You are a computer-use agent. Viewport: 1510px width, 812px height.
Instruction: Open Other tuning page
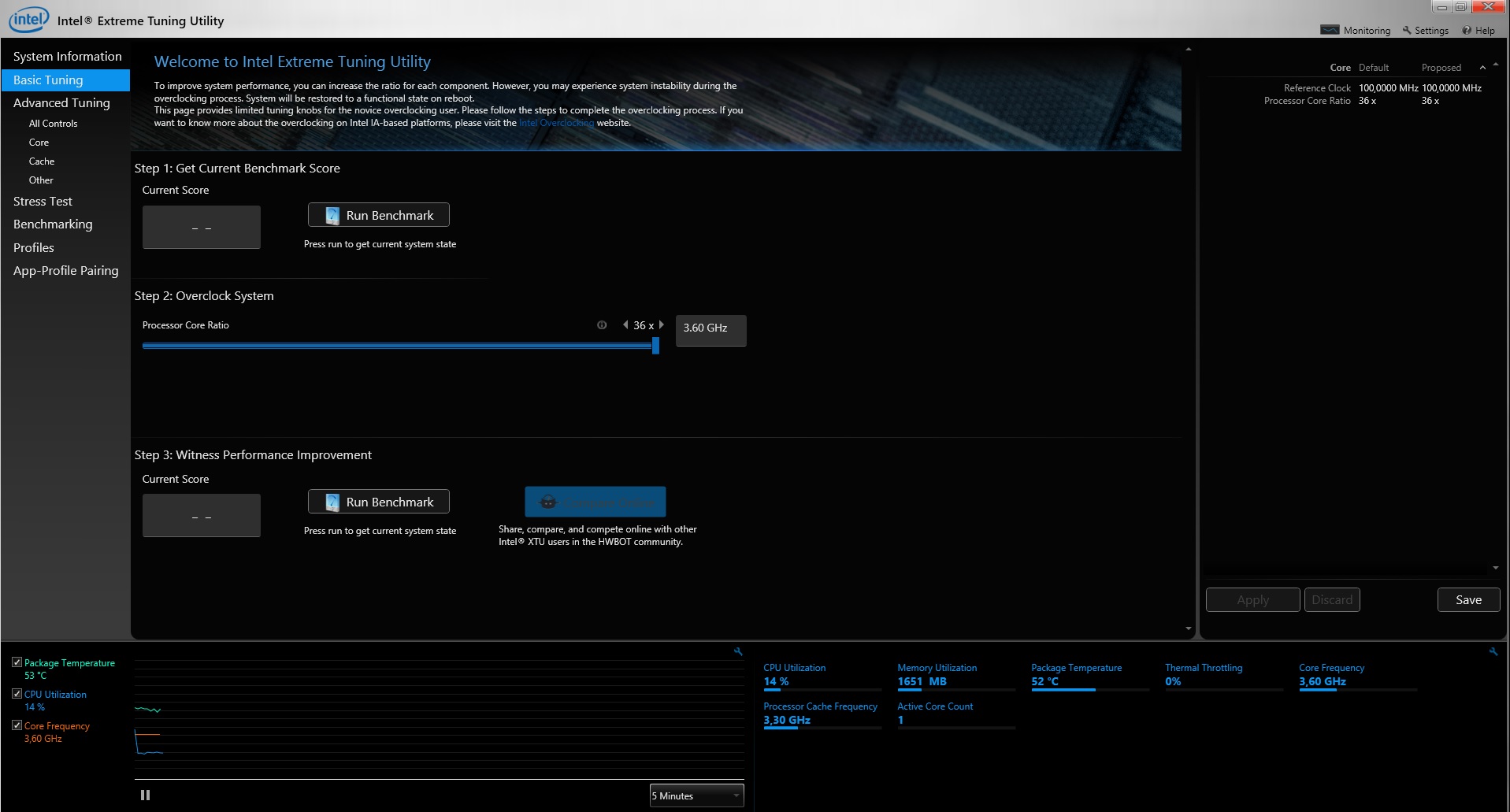[x=41, y=180]
